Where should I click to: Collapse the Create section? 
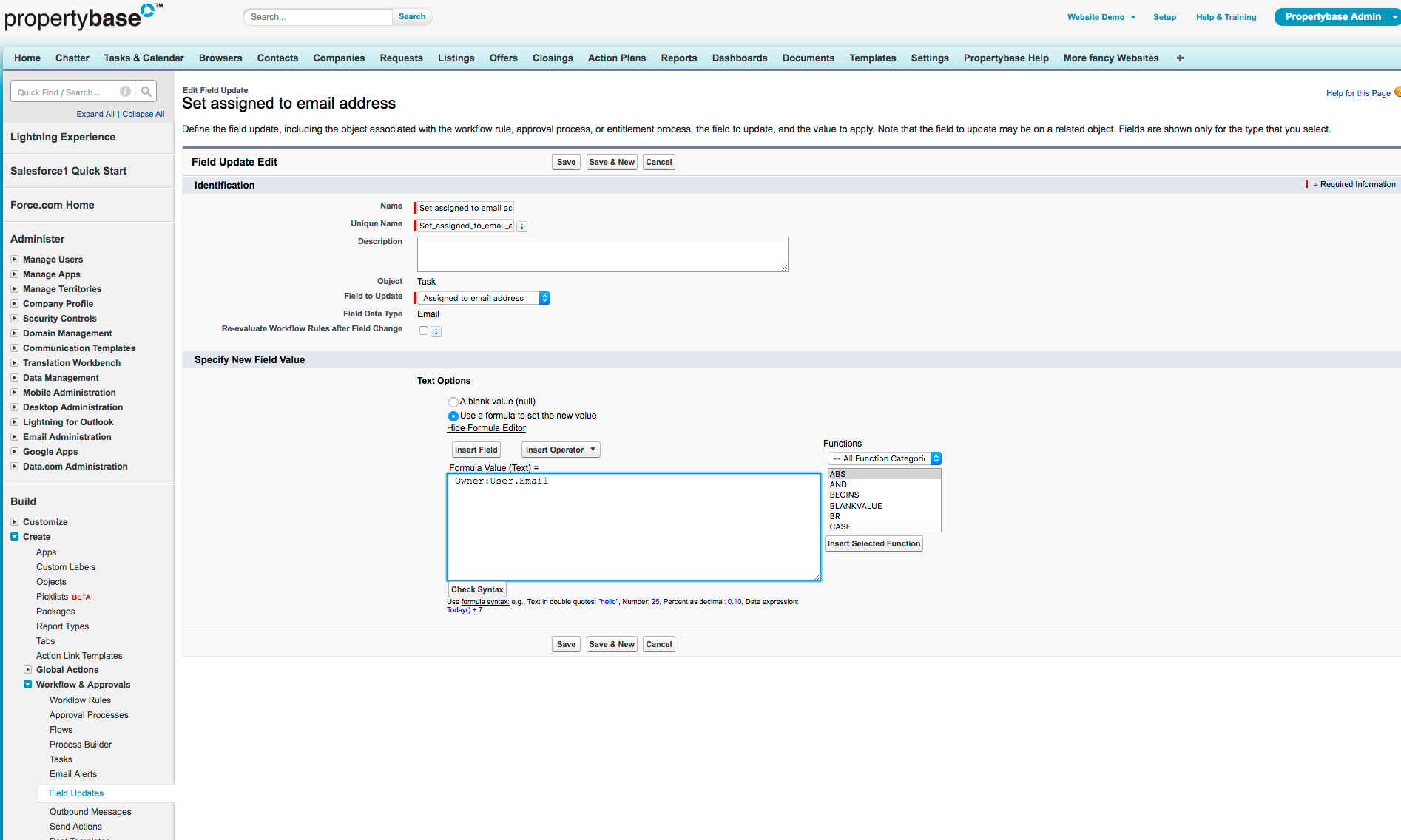(14, 537)
